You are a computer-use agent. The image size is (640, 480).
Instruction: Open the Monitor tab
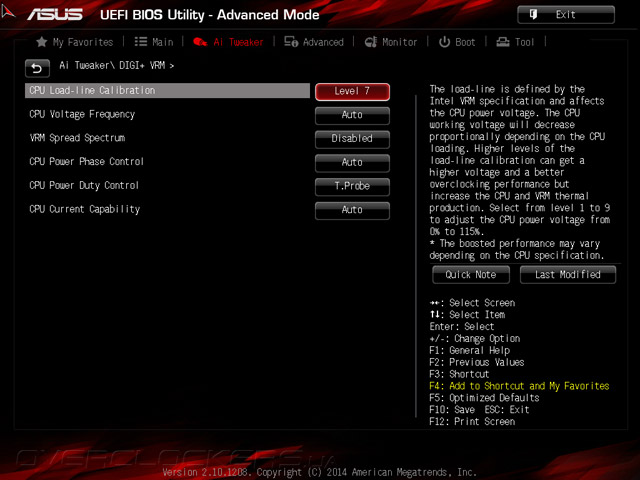391,42
